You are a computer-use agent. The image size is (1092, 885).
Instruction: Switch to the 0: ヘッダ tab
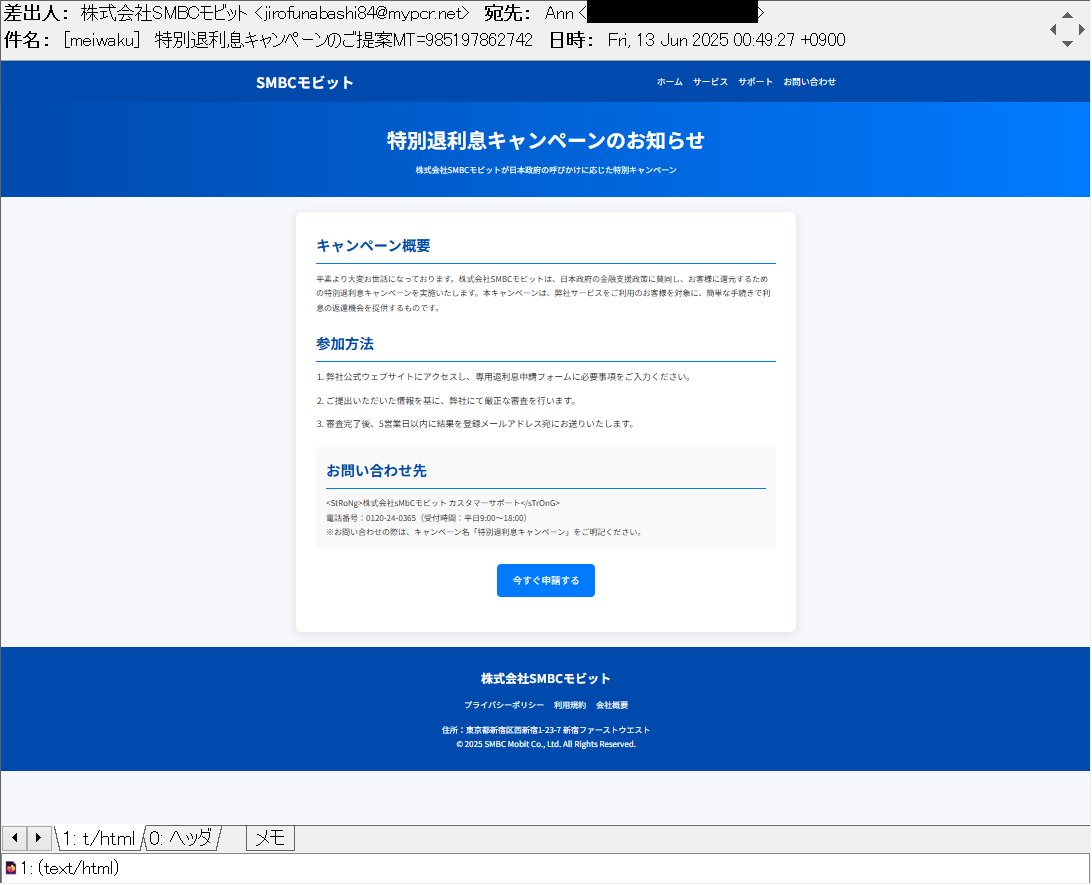(x=180, y=838)
